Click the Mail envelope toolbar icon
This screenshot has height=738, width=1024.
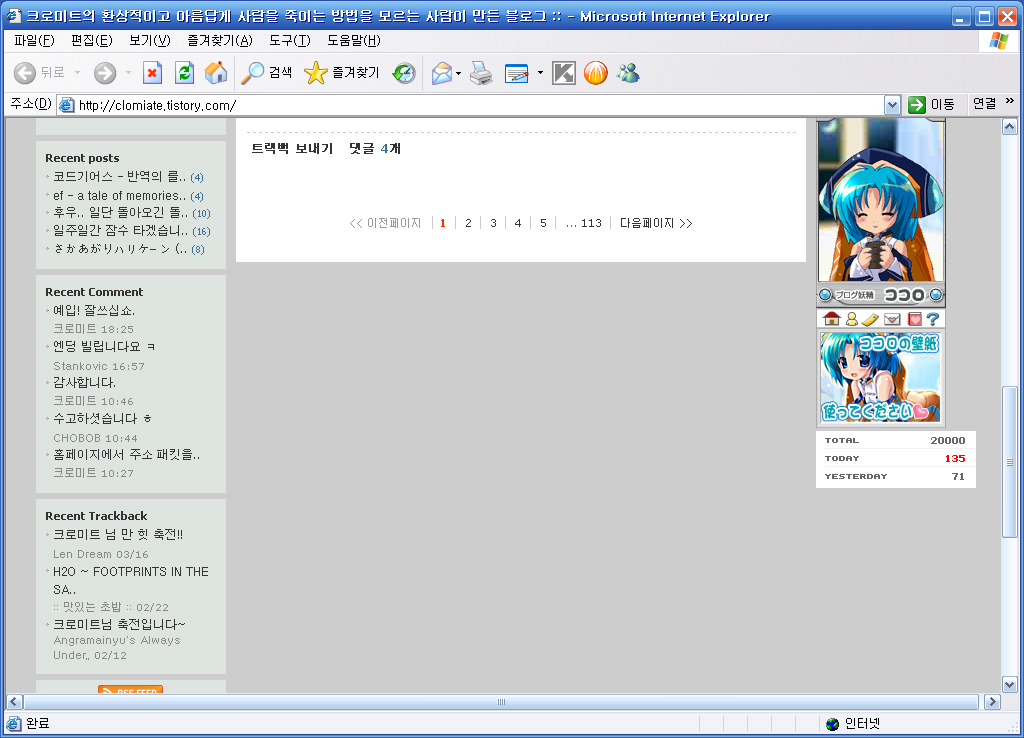pyautogui.click(x=442, y=72)
